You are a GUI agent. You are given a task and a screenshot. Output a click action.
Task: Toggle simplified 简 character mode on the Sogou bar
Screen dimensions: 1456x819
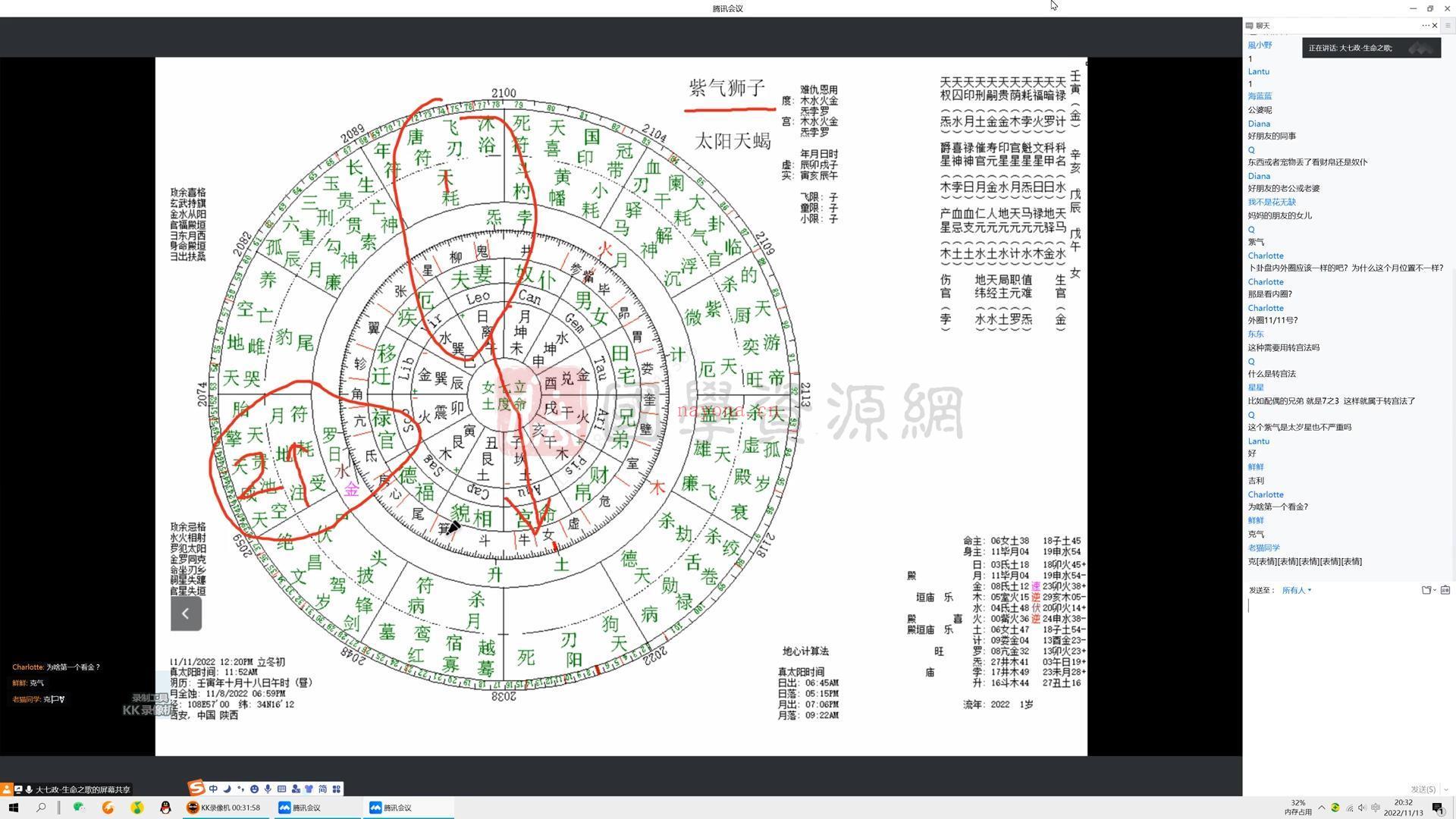pos(322,789)
